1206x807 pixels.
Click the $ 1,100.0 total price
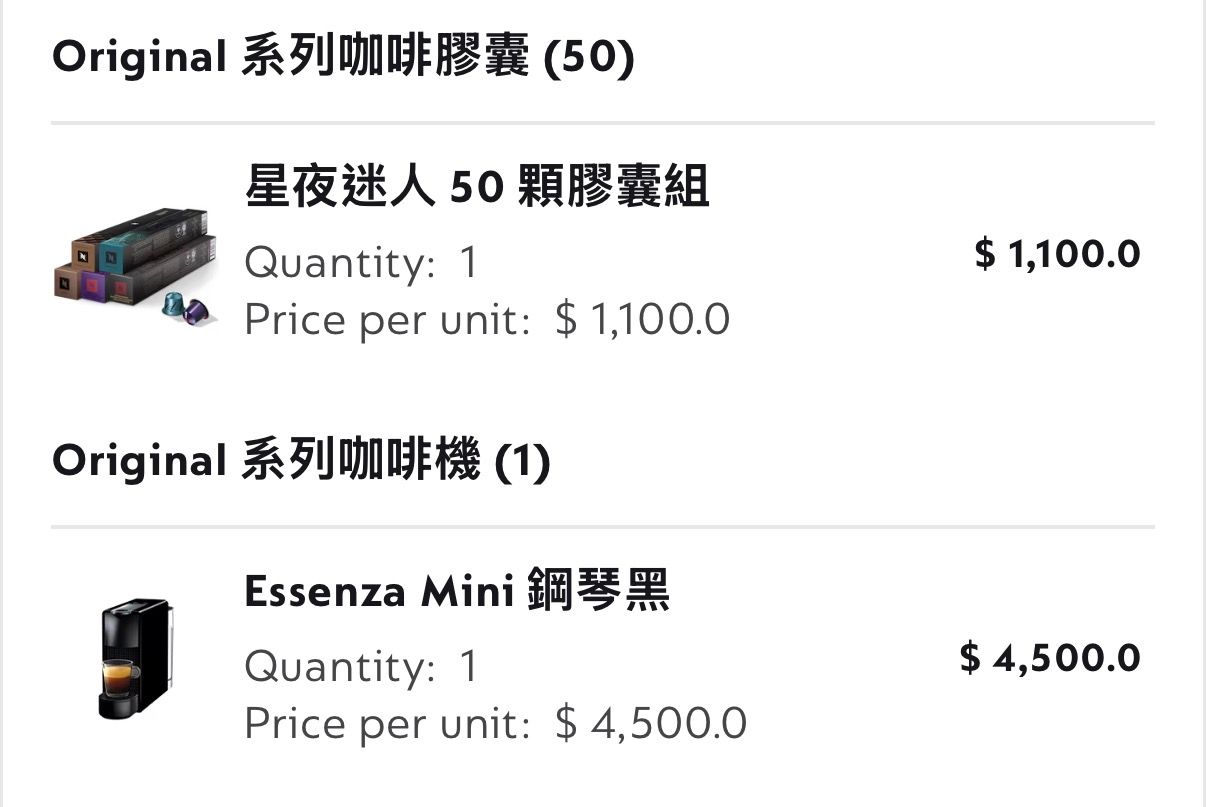coord(1057,254)
